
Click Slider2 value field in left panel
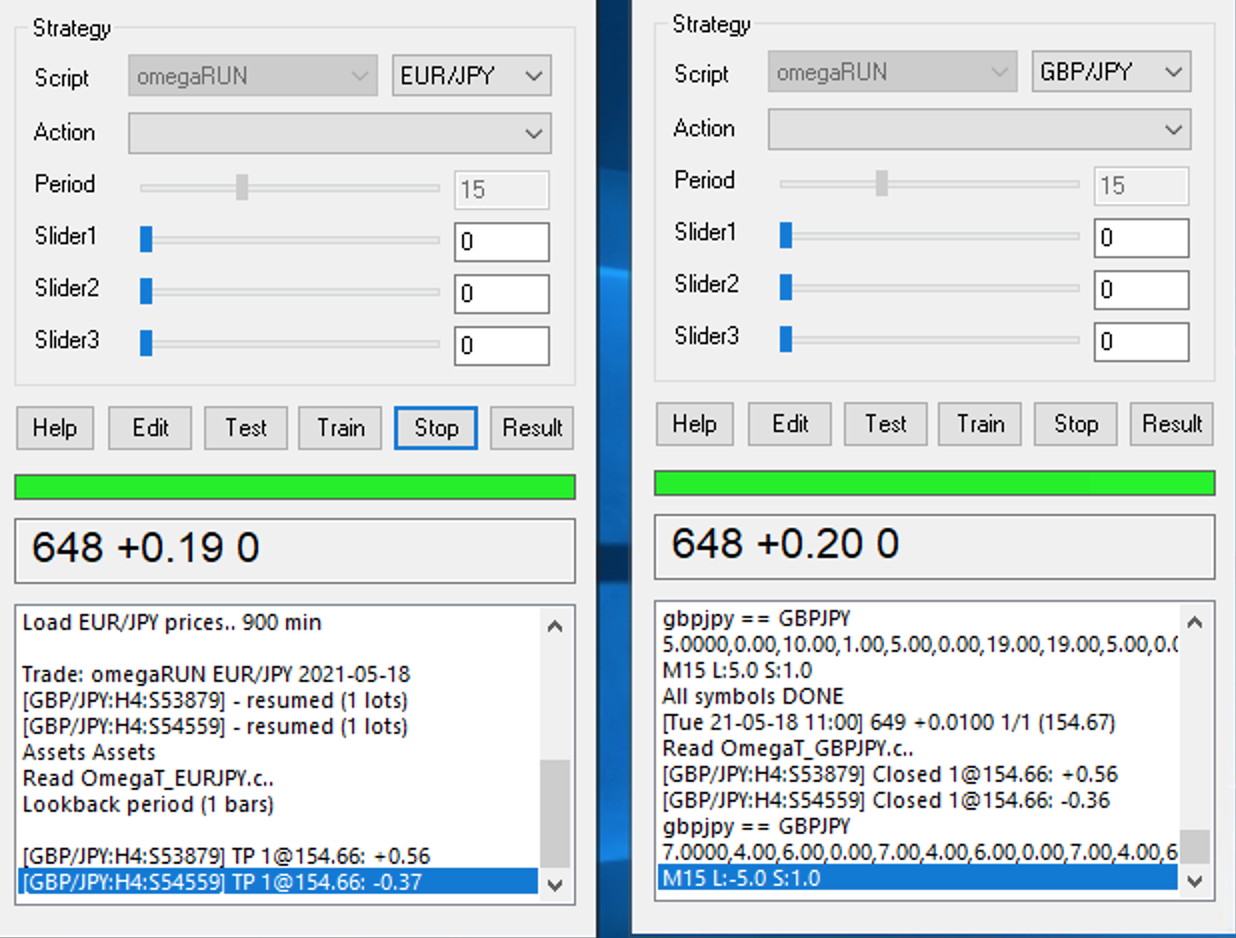click(x=501, y=294)
